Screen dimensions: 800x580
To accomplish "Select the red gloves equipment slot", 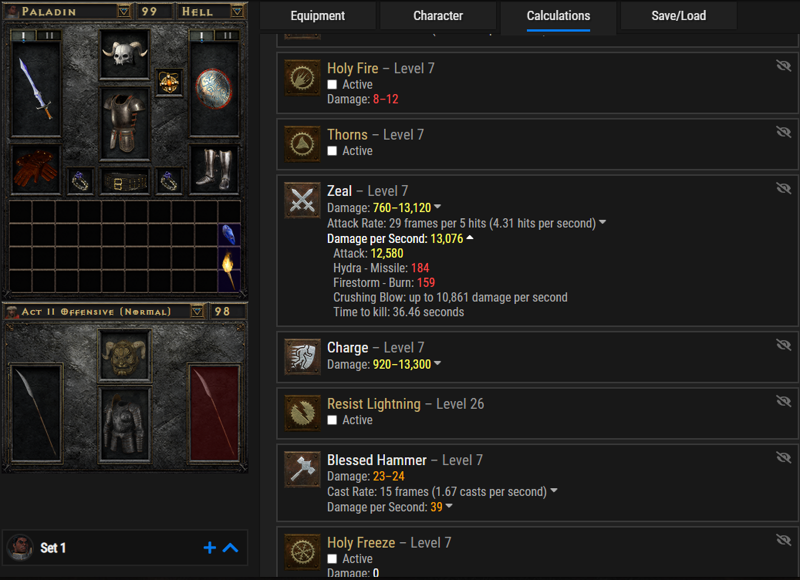I will tap(36, 169).
